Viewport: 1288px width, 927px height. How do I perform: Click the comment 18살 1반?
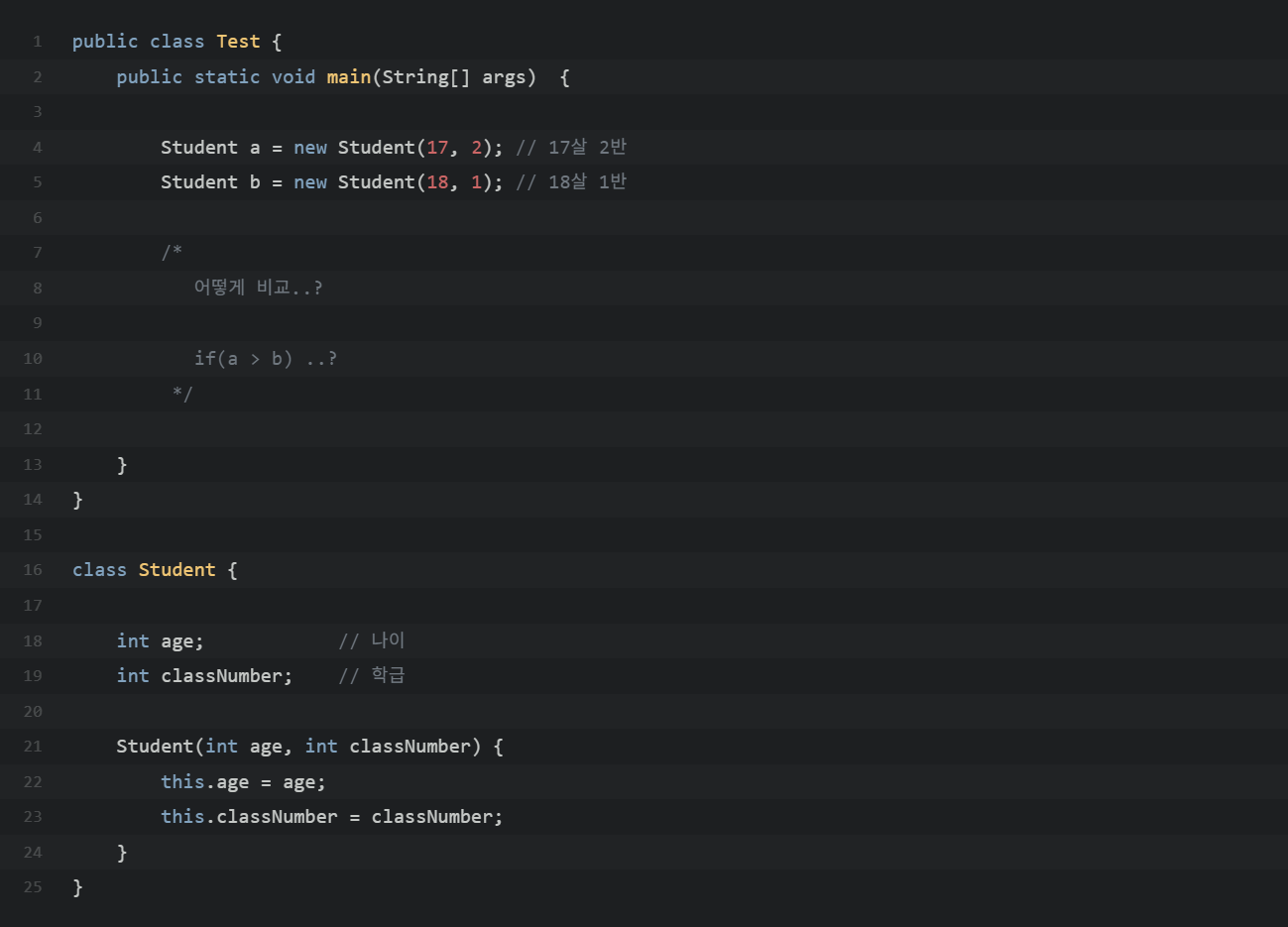click(571, 182)
